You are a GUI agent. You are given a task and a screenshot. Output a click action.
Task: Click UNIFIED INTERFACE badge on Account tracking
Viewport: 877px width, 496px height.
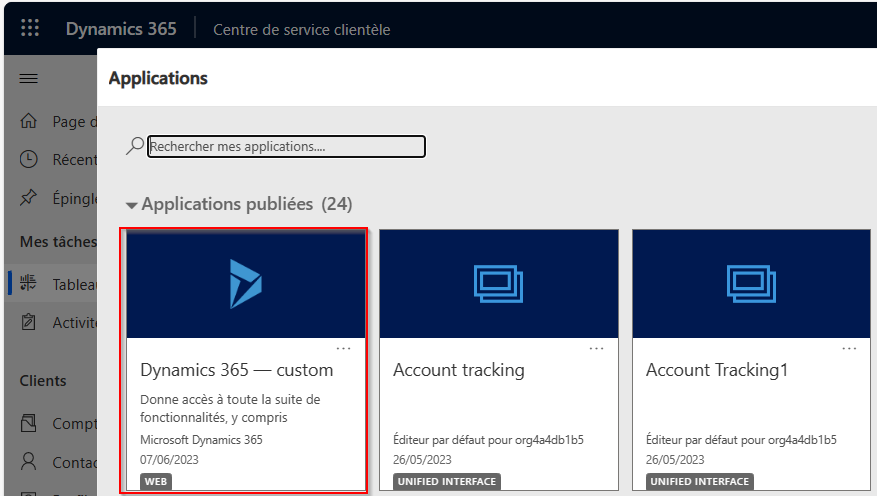pyautogui.click(x=446, y=481)
